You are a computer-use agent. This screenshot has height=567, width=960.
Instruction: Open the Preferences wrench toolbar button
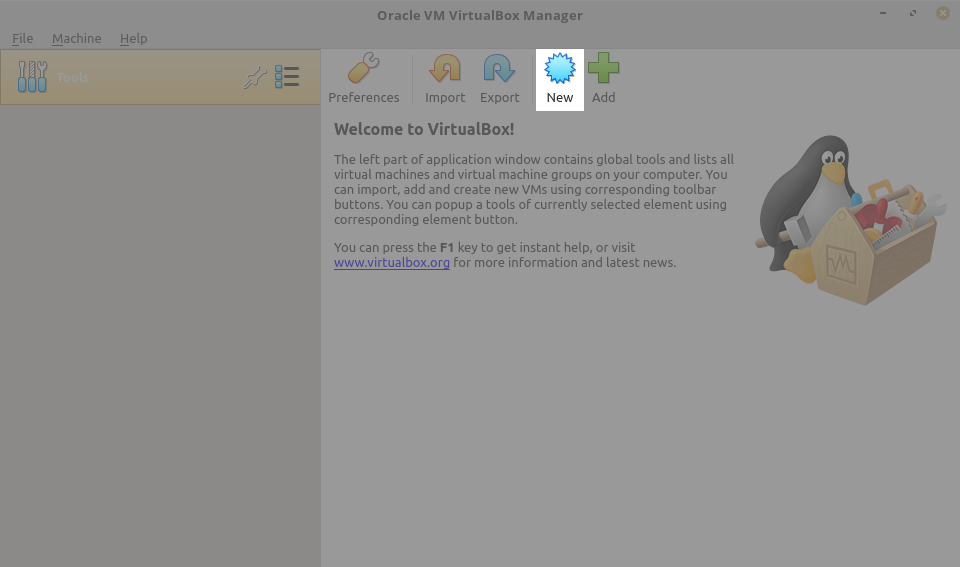364,80
